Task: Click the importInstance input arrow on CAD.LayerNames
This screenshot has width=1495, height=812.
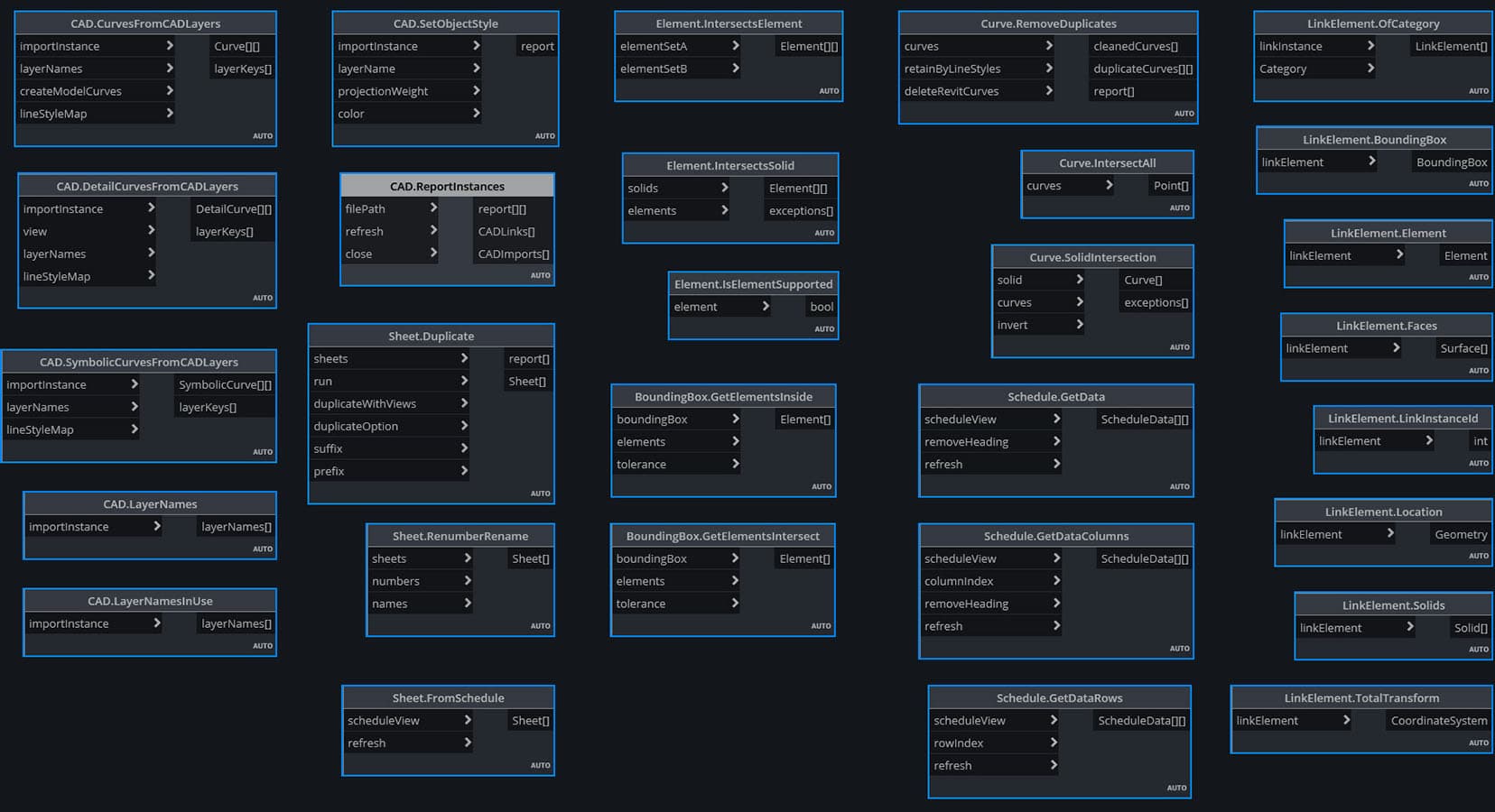Action: coord(157,526)
